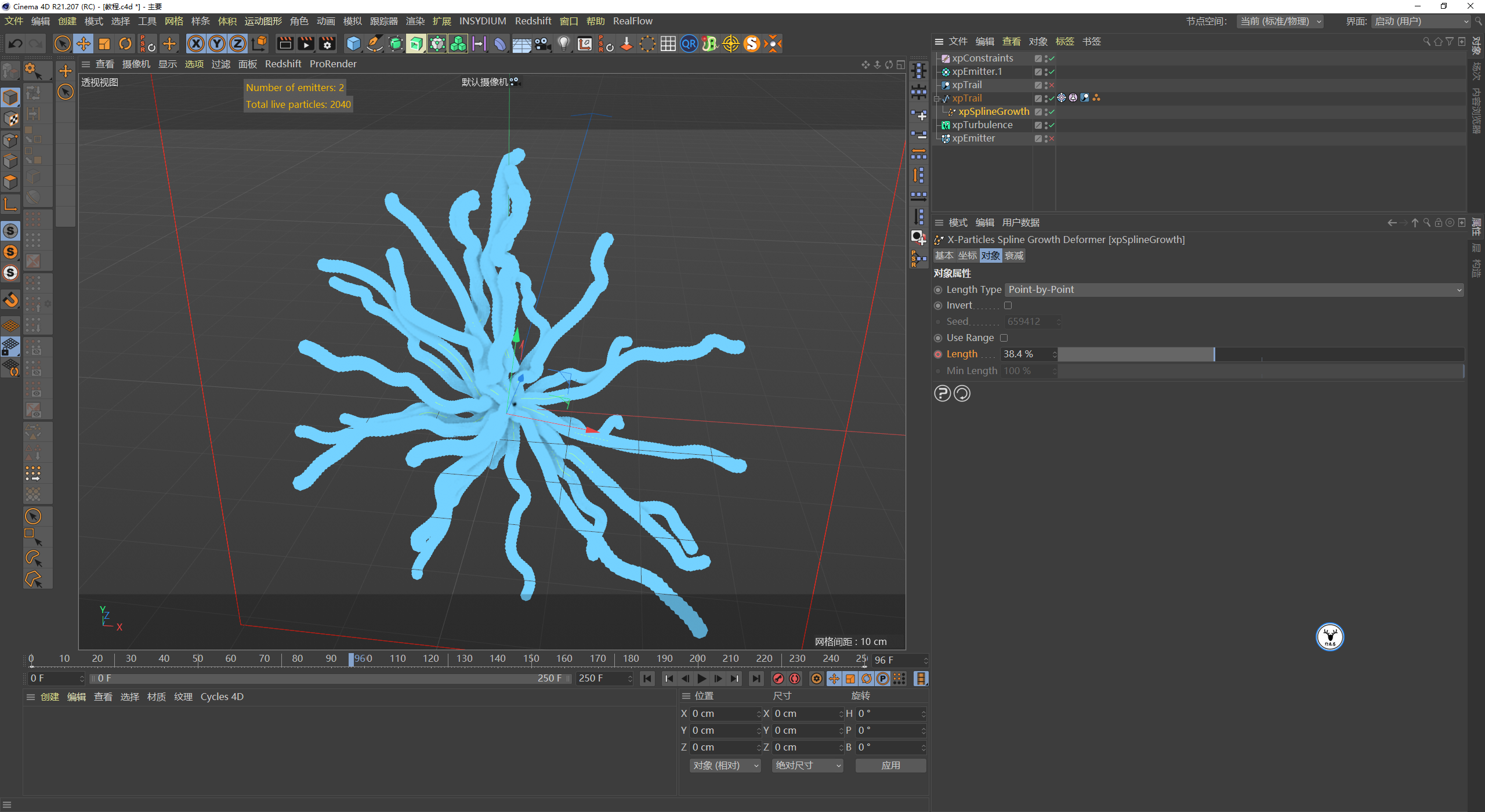This screenshot has height=812, width=1485.
Task: Open the material manager 创建 menu
Action: (x=50, y=697)
